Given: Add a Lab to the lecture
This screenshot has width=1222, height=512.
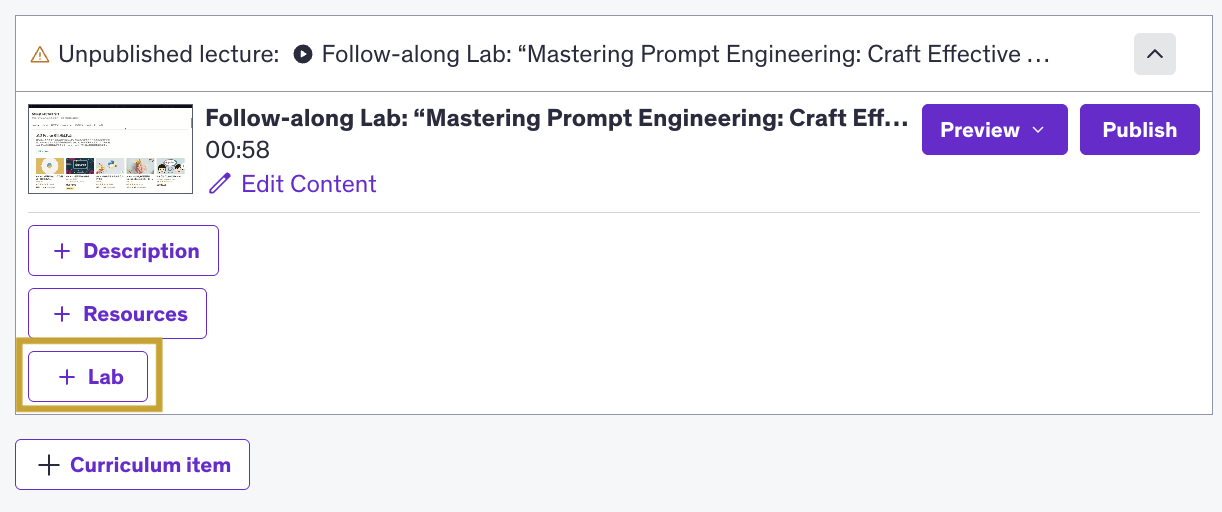Looking at the screenshot, I should (x=88, y=377).
